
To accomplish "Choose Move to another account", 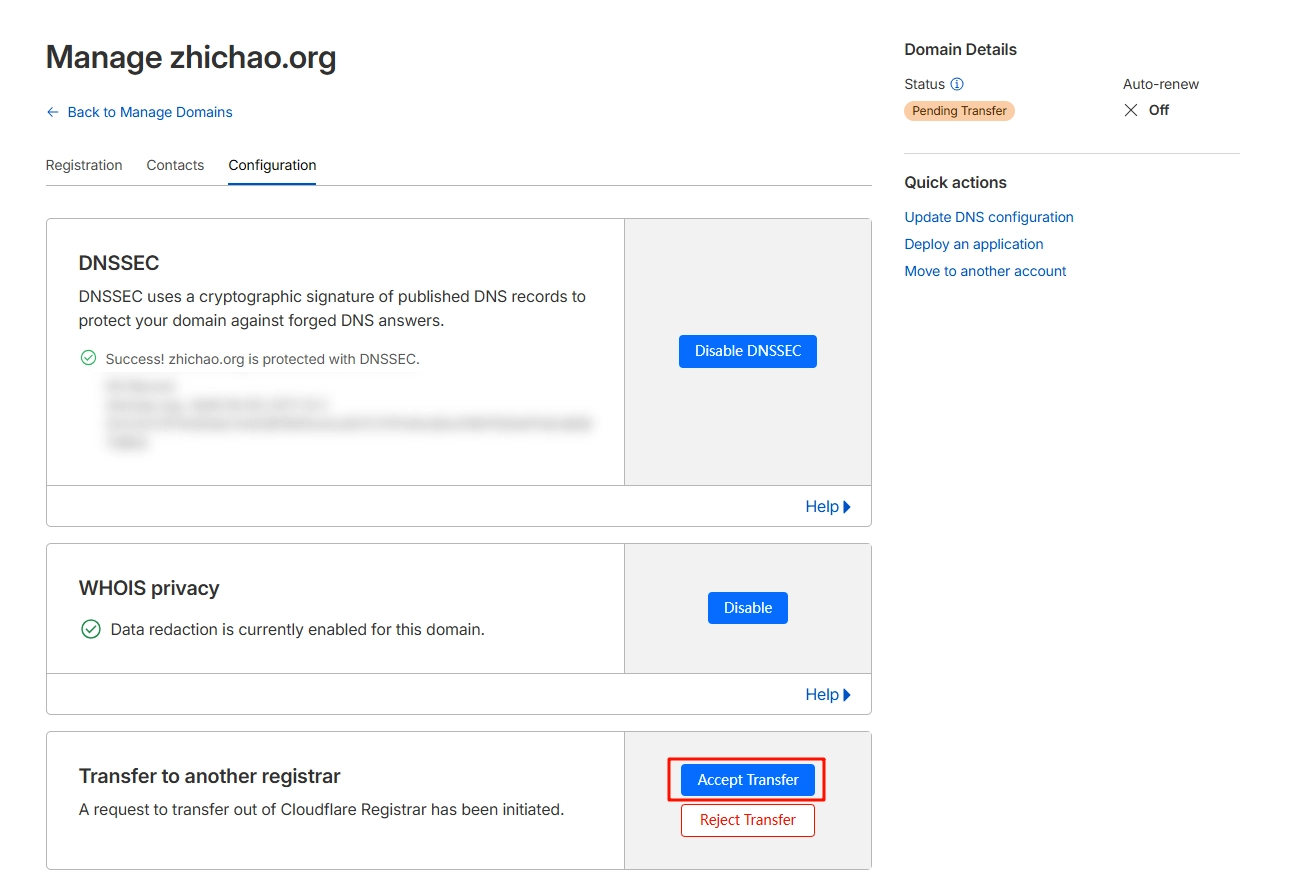I will coord(985,271).
